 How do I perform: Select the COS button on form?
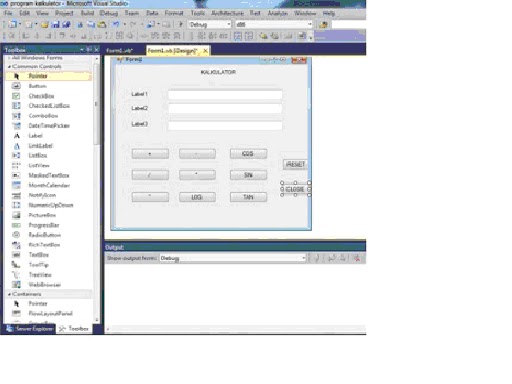[248, 154]
